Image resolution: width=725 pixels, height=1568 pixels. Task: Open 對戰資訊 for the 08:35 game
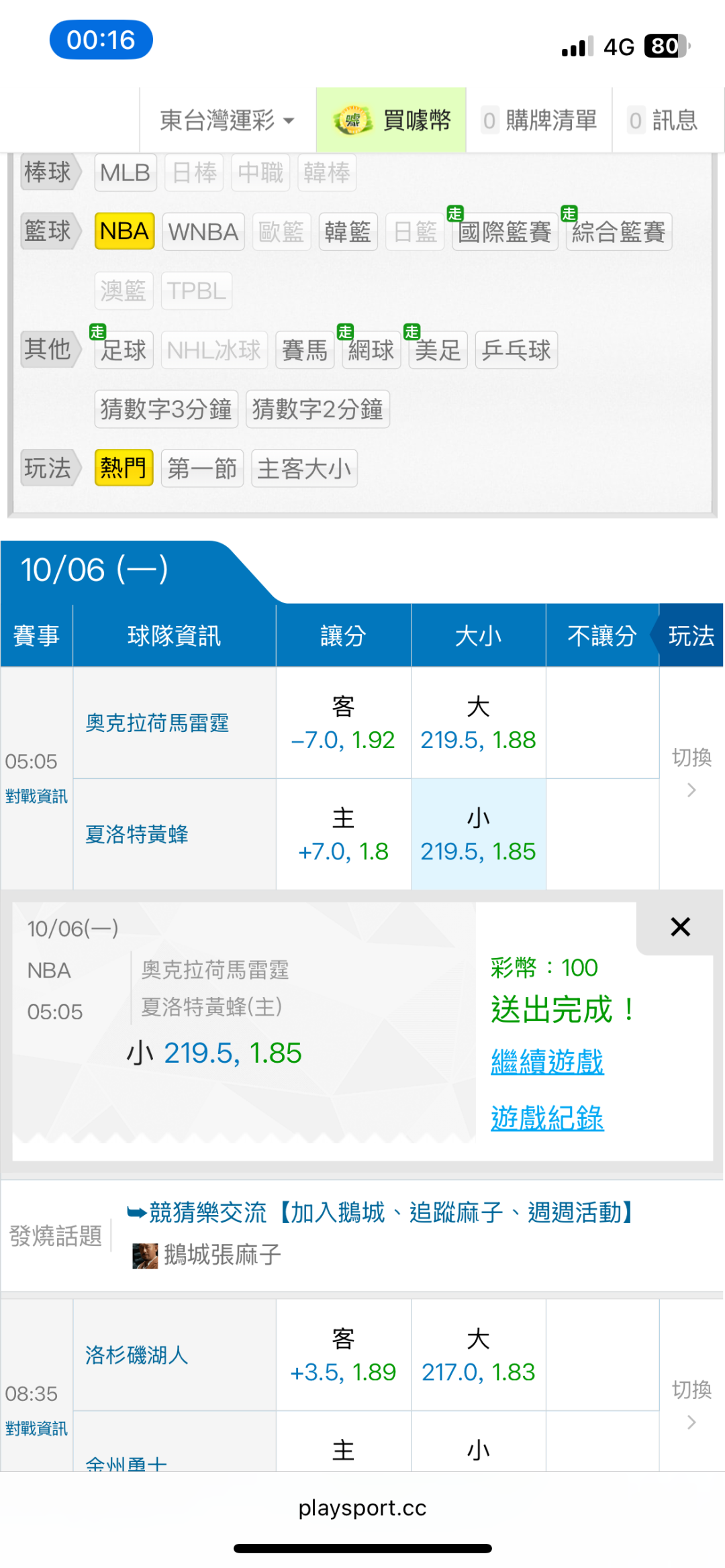pos(36,1428)
